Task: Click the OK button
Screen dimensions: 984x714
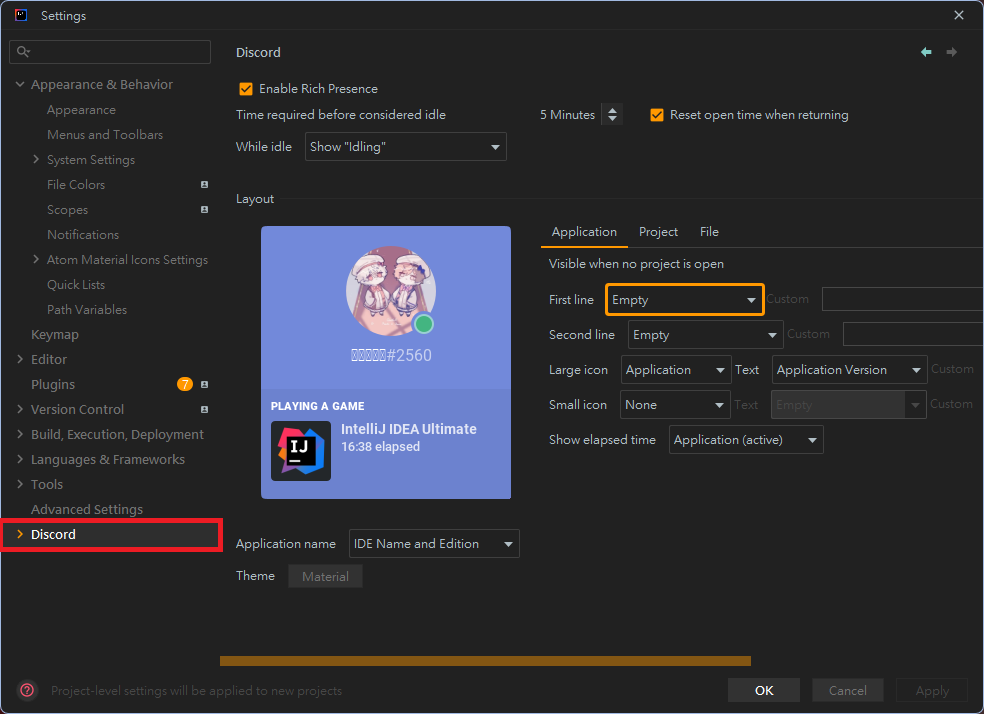Action: (763, 690)
